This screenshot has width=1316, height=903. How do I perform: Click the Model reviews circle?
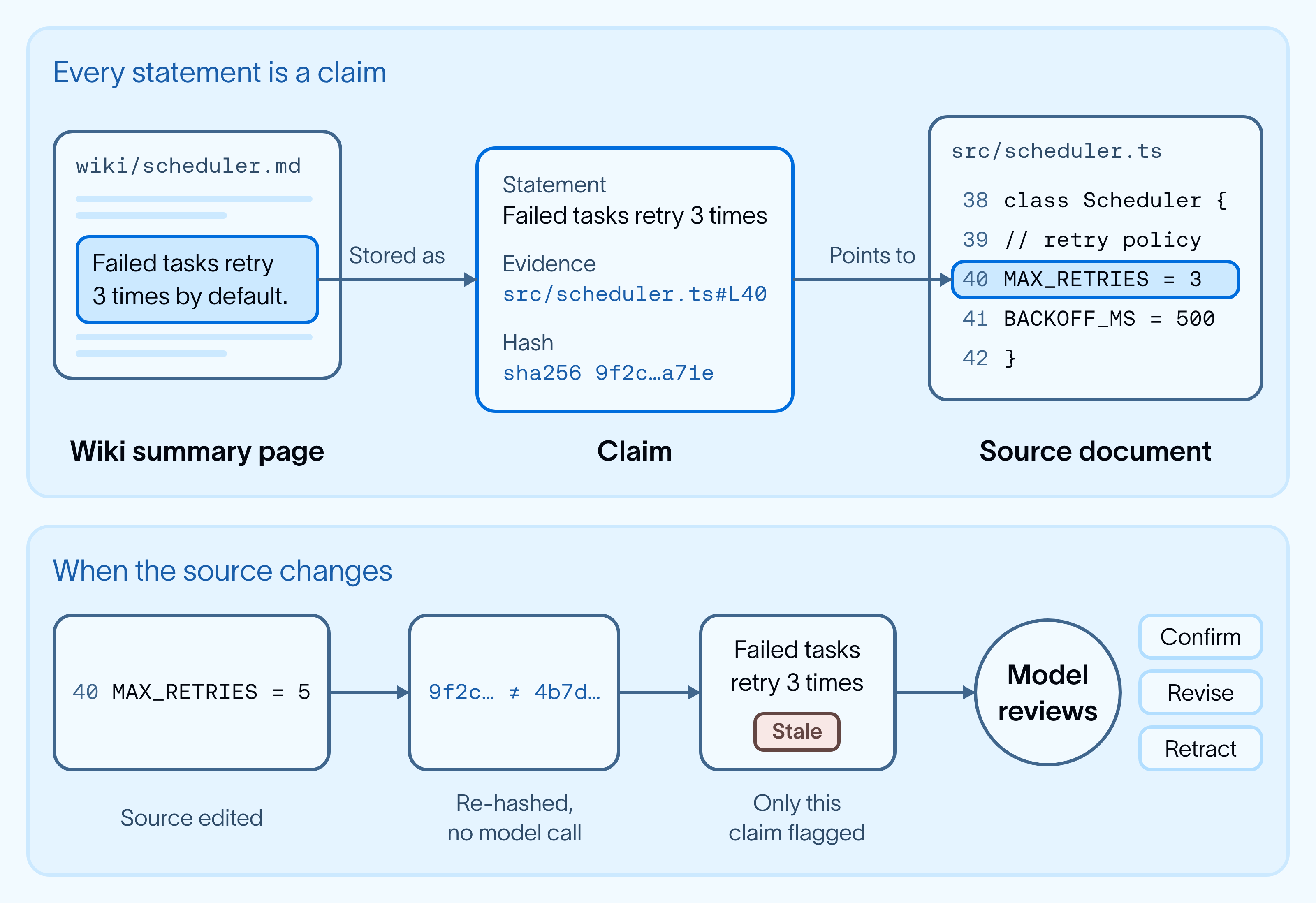(1047, 692)
